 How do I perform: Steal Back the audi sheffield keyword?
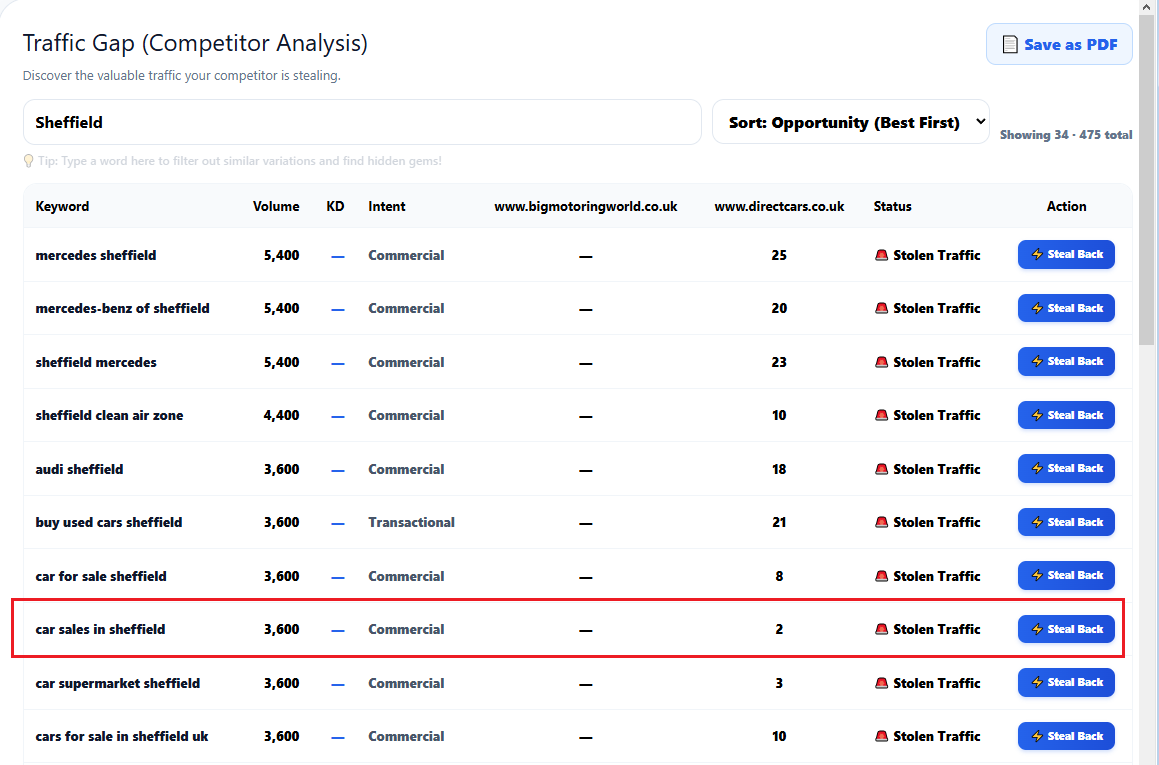click(1066, 469)
